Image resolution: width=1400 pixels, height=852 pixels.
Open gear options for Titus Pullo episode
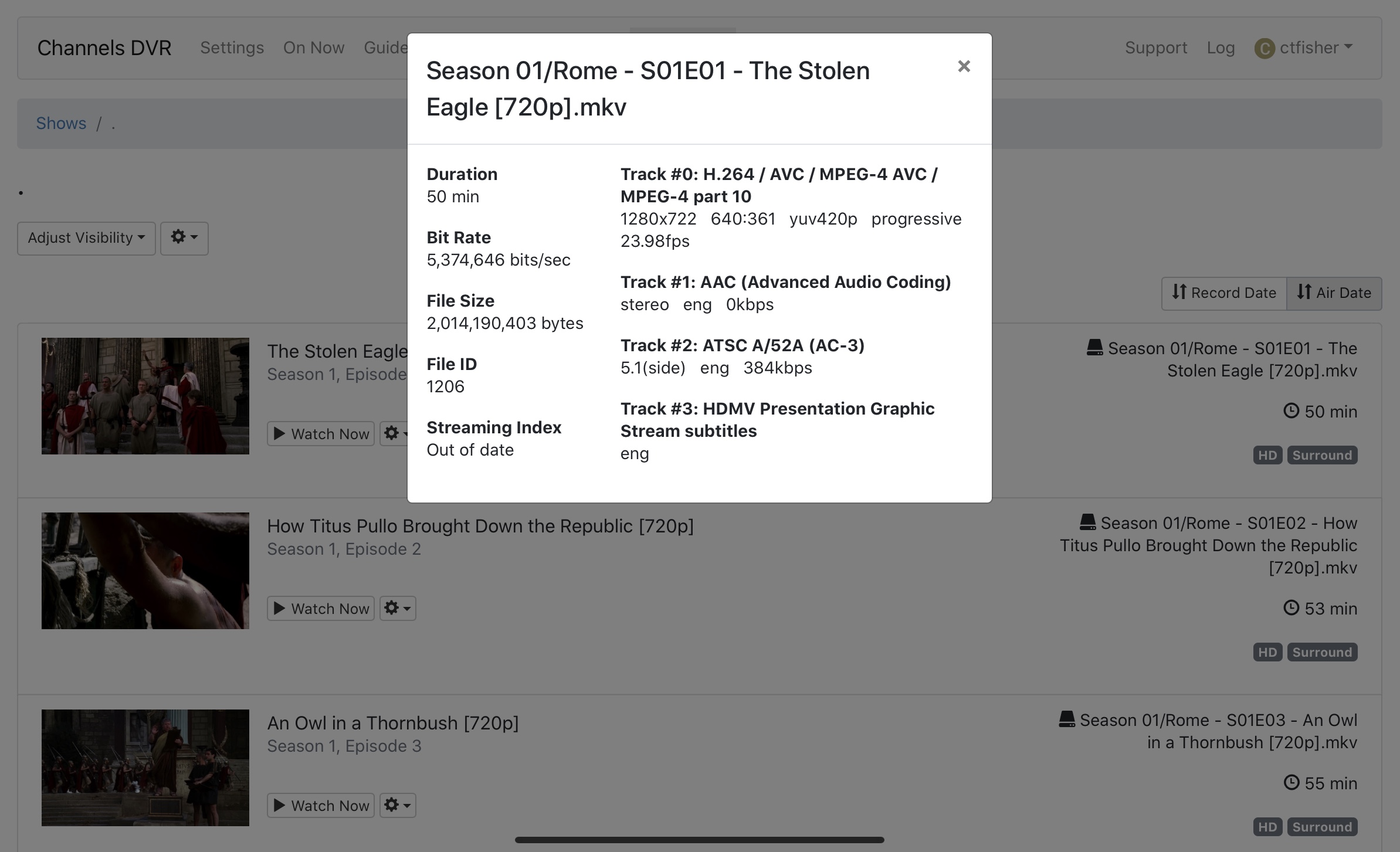pyautogui.click(x=398, y=608)
